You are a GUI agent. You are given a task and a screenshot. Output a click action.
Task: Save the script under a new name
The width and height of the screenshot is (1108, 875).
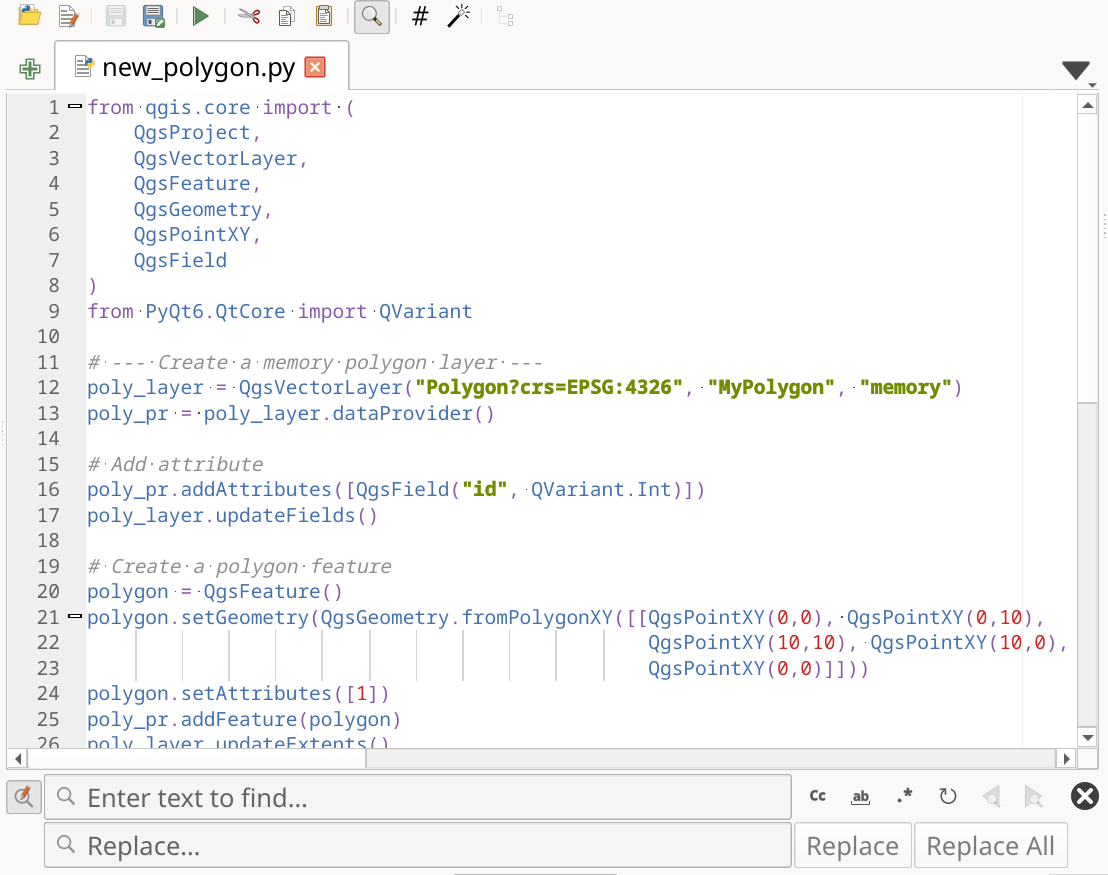pyautogui.click(x=153, y=16)
